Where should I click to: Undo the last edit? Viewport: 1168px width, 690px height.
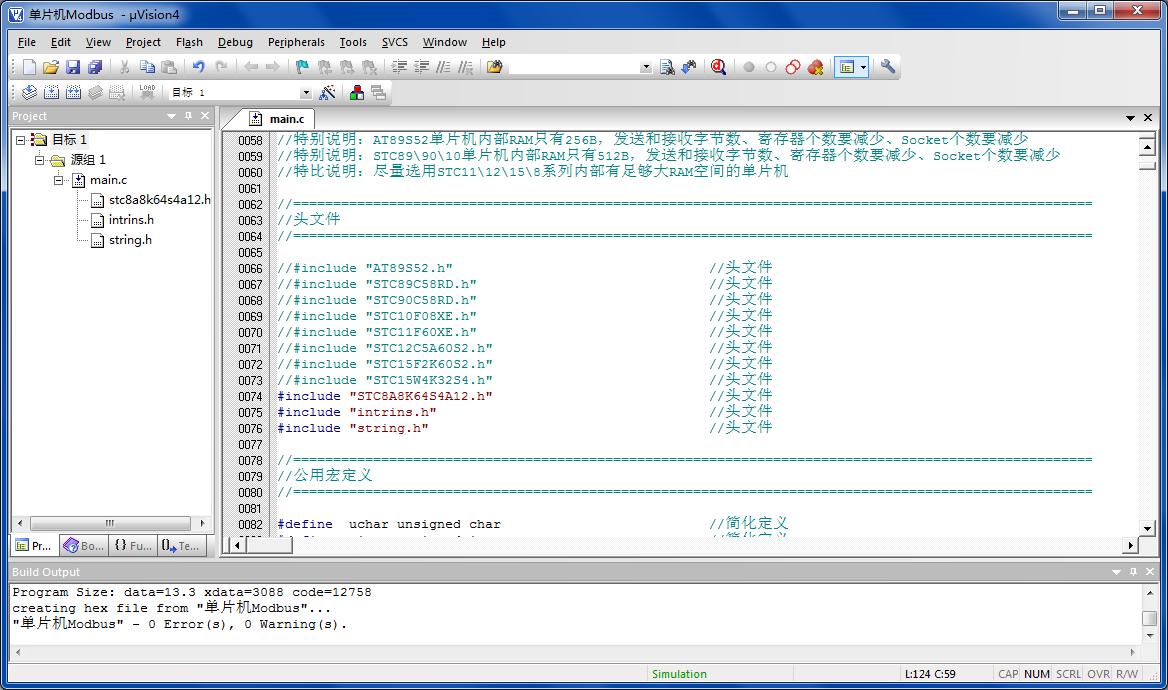[198, 67]
